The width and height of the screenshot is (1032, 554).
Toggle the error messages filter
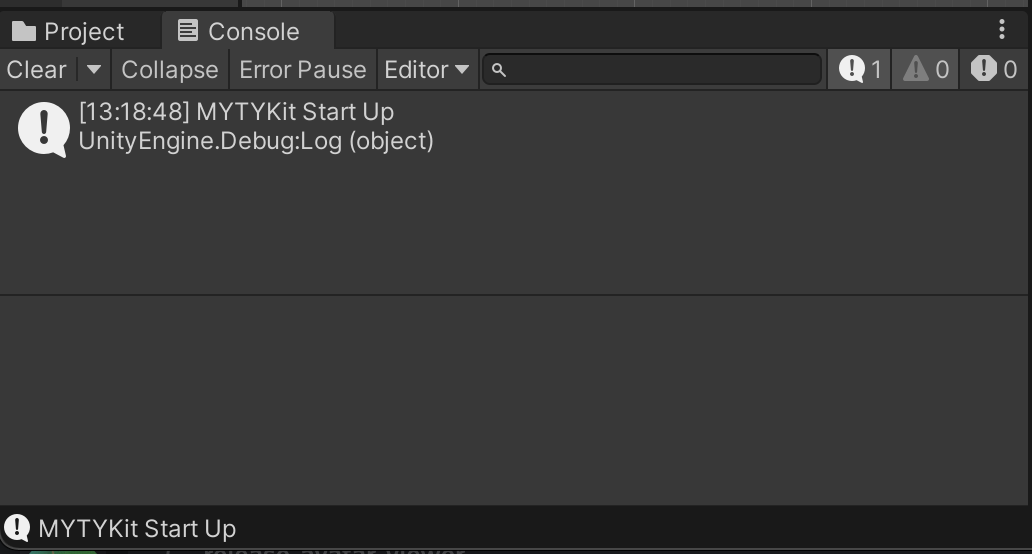pyautogui.click(x=995, y=69)
